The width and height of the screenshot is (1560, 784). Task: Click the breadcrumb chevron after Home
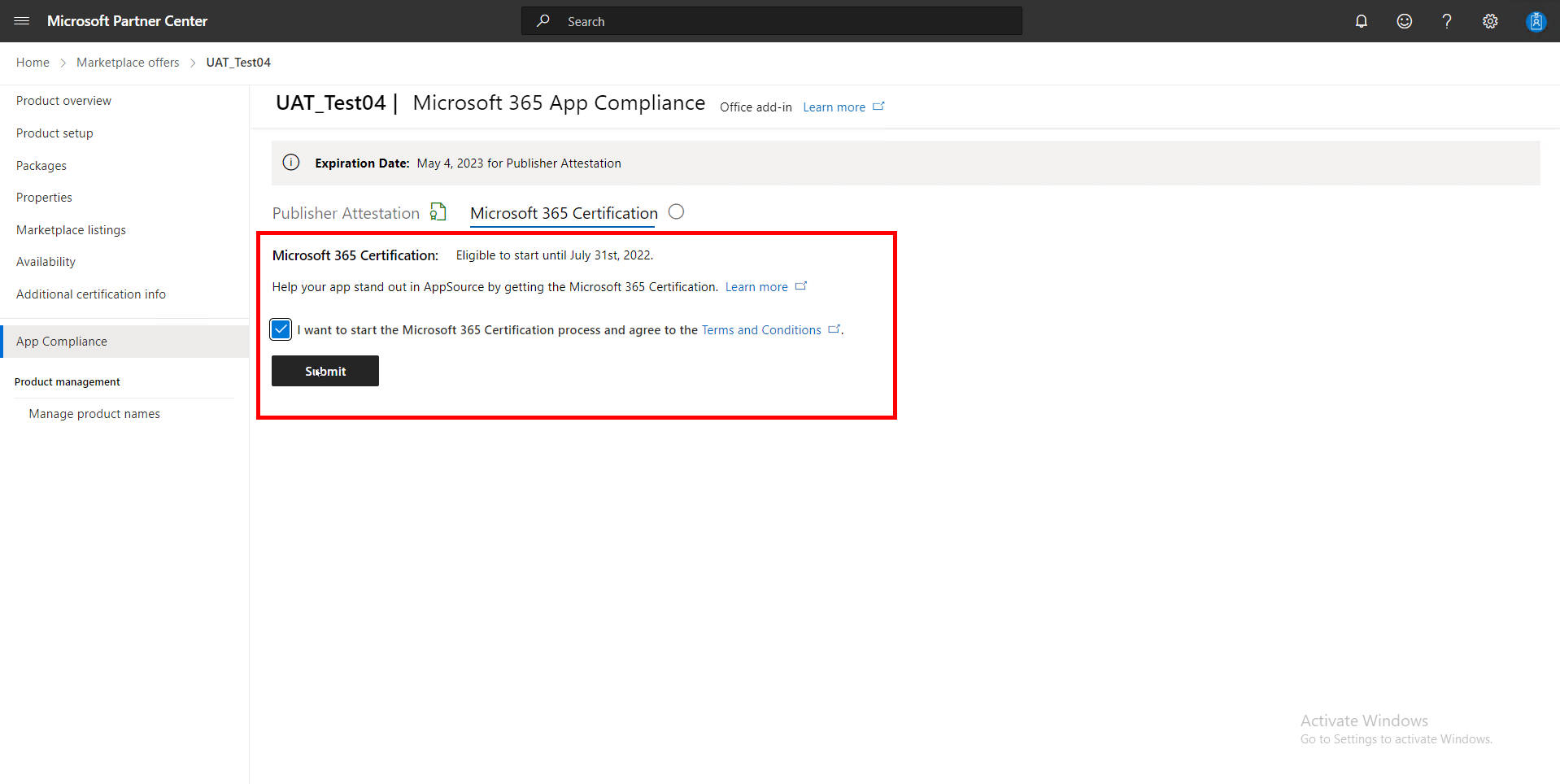click(63, 63)
